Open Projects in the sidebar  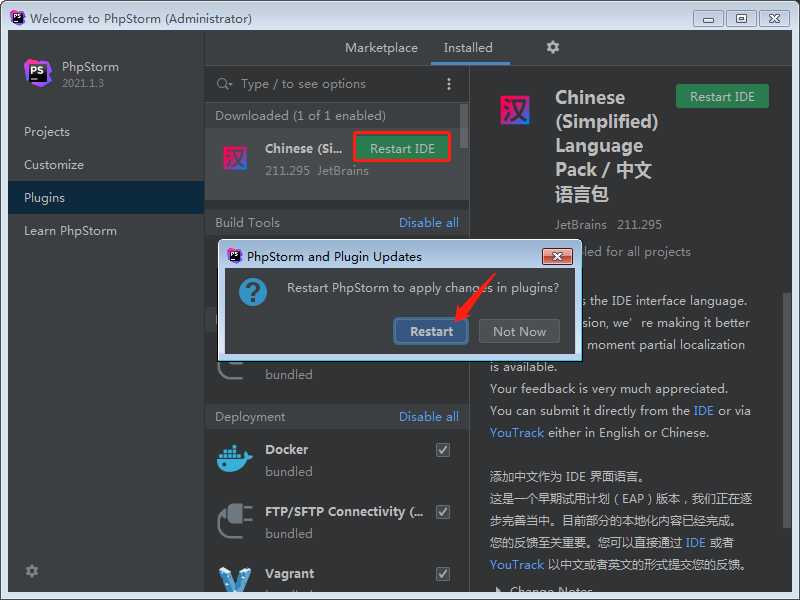[x=106, y=132]
